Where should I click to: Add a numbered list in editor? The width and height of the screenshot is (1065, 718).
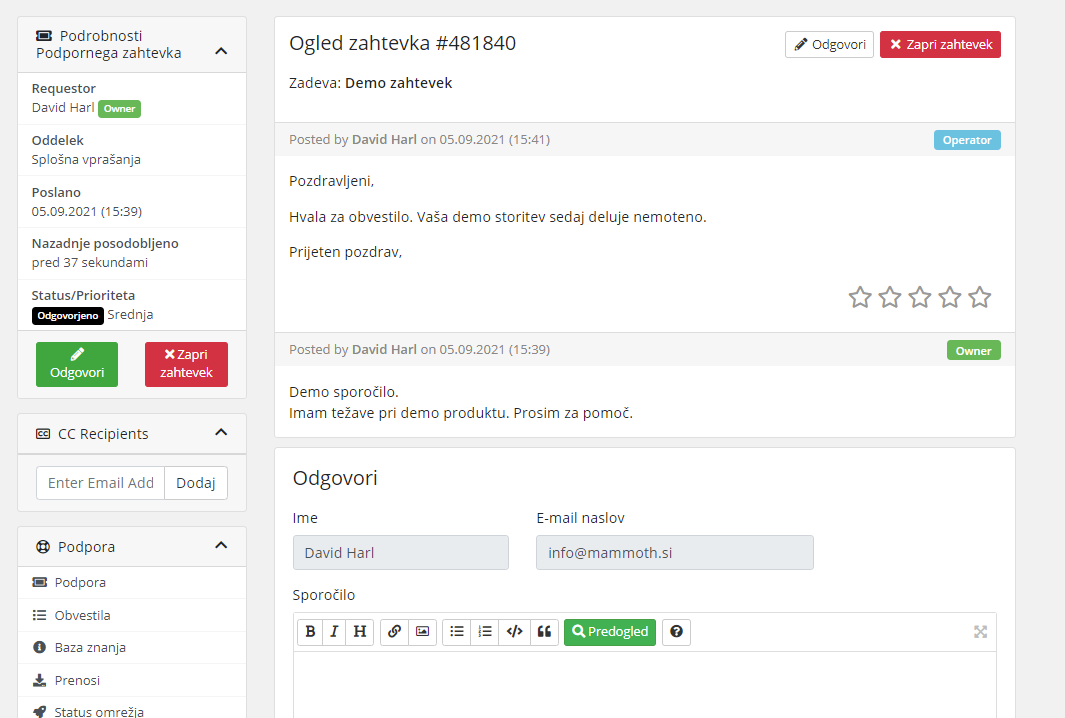485,632
